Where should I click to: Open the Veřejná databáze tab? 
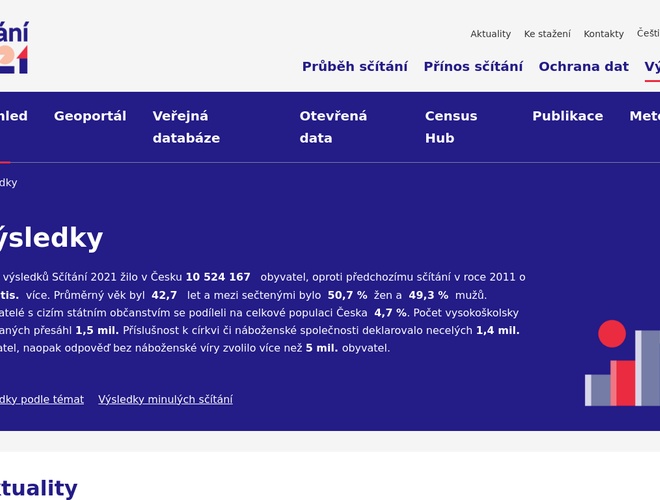[186, 127]
